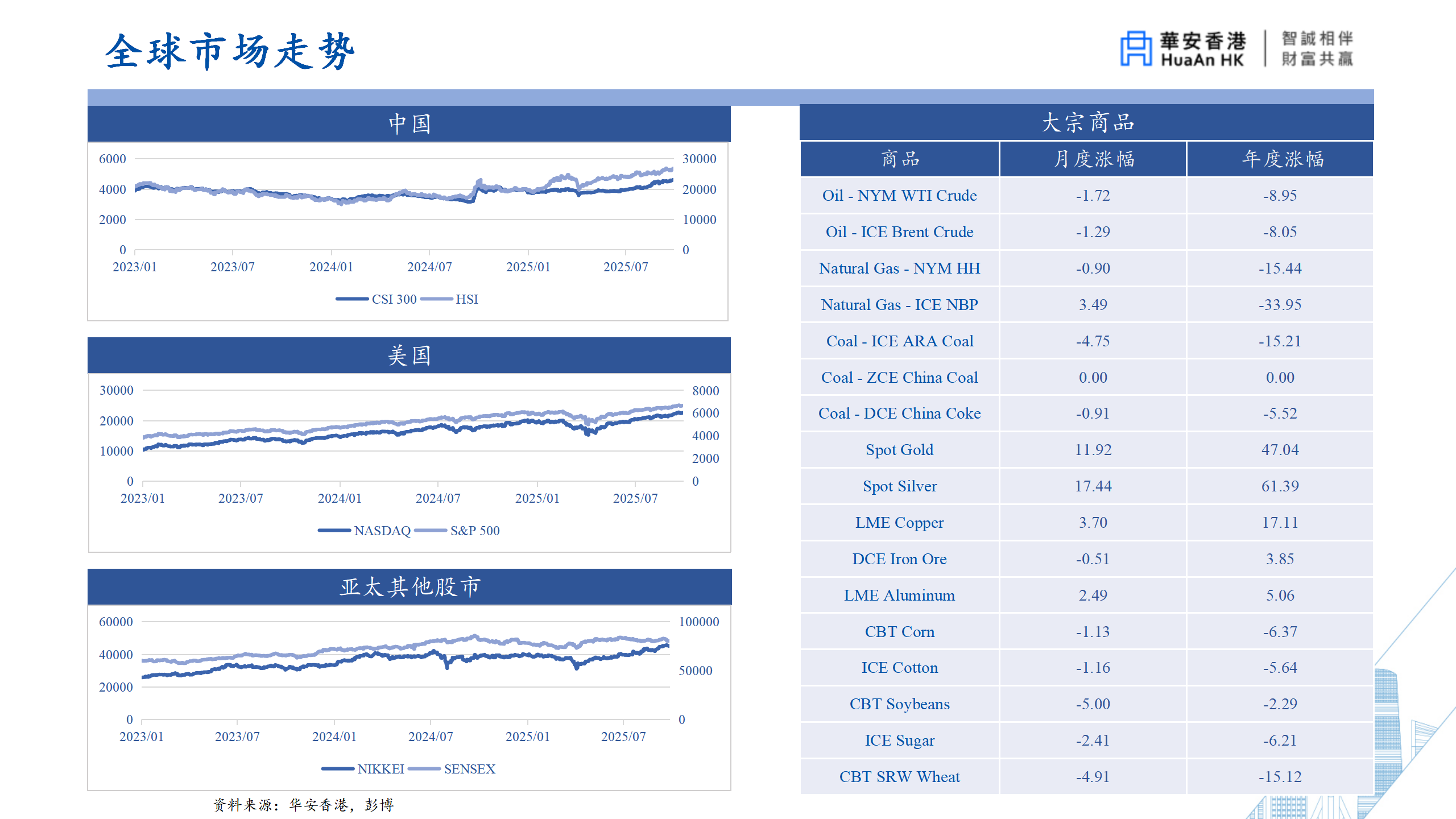This screenshot has height=819, width=1456.
Task: Click the 亚太其他股市 section header
Action: (409, 586)
